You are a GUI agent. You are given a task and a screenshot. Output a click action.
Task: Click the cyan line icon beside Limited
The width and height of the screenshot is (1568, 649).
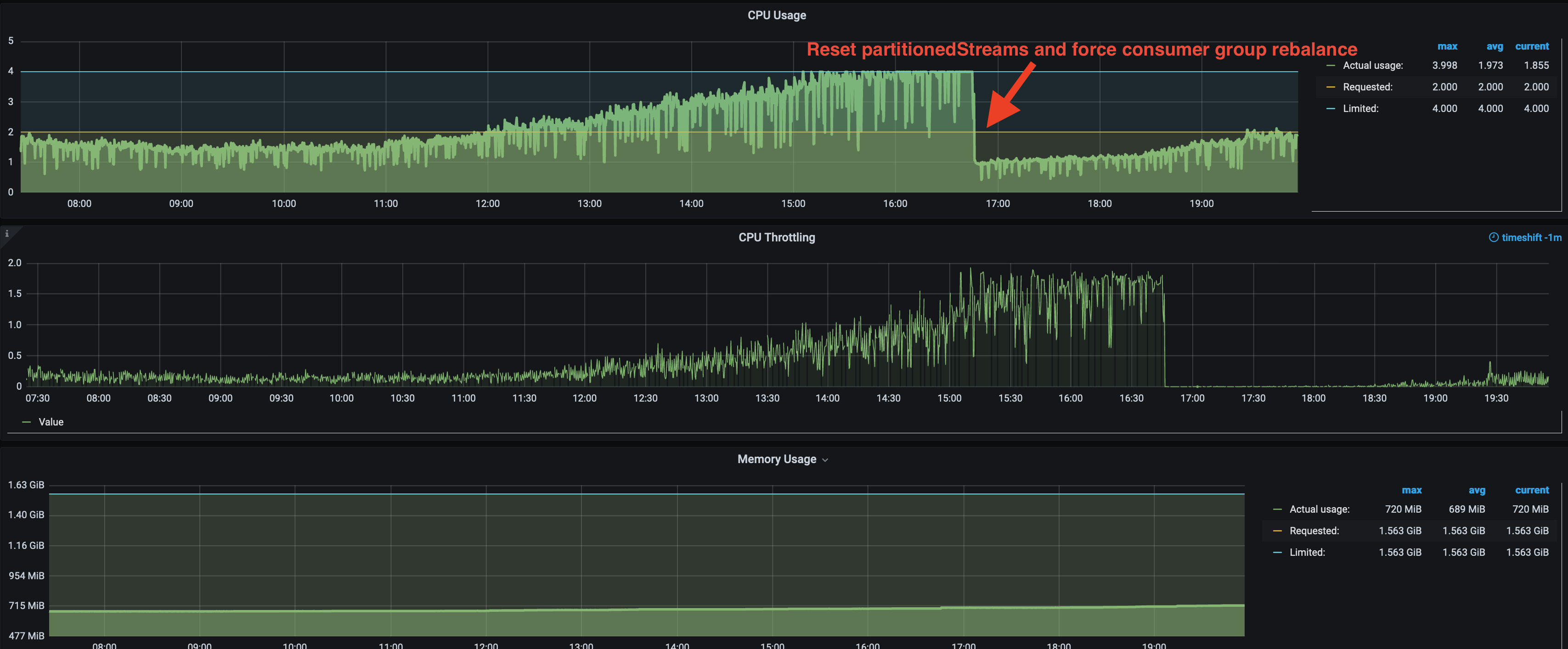coord(1330,108)
